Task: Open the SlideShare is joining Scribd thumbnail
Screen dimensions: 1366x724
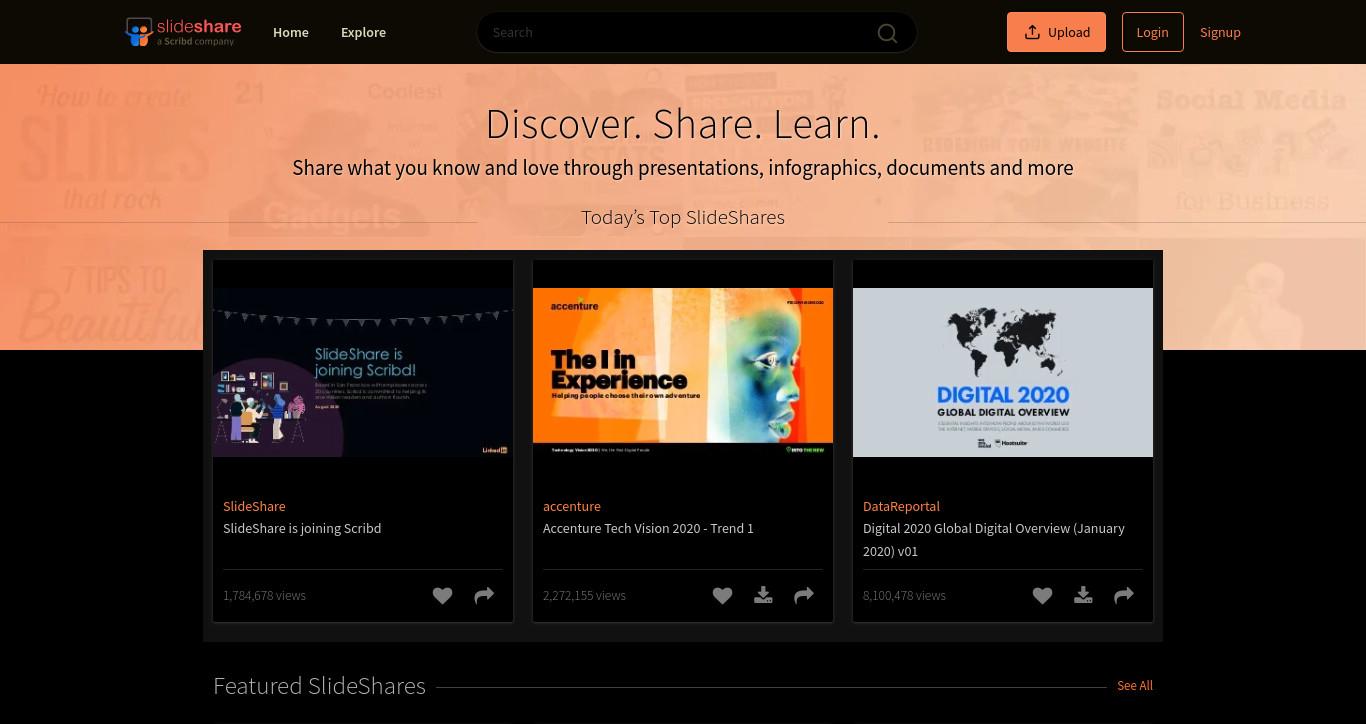Action: click(363, 373)
